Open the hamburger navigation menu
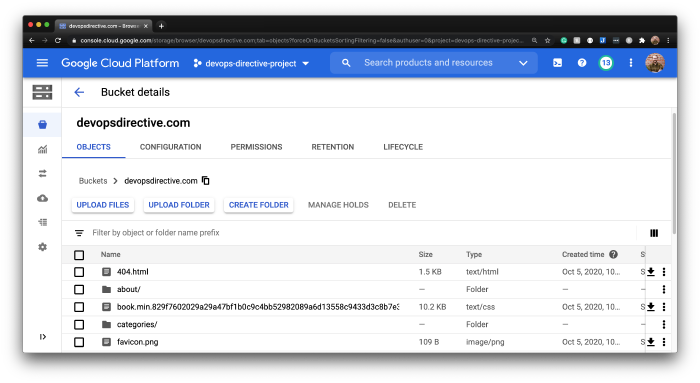The image size is (700, 383). tap(42, 63)
